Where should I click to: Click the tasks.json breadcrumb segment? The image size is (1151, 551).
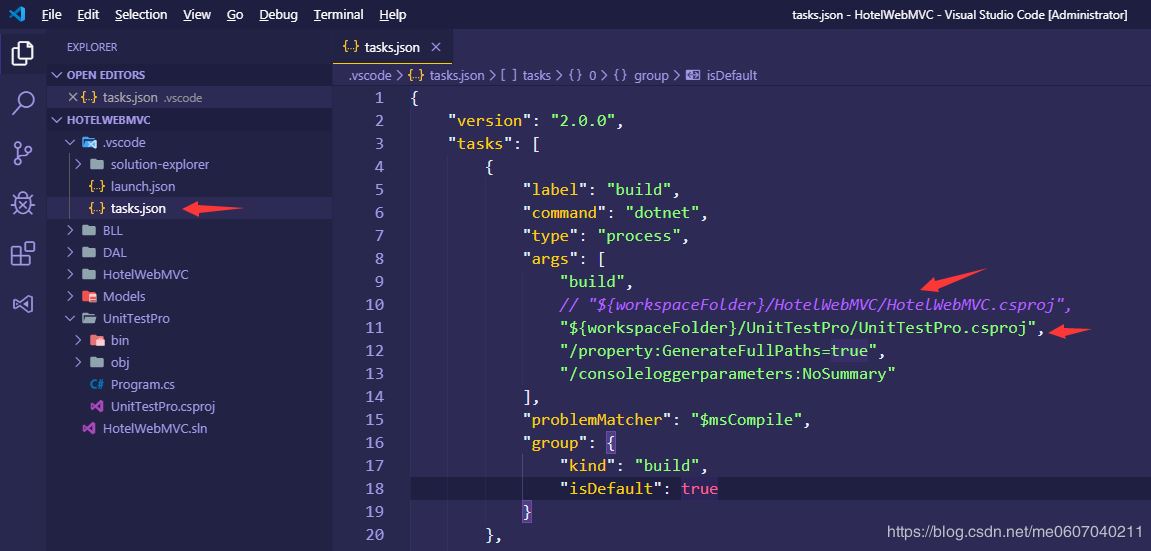click(447, 76)
